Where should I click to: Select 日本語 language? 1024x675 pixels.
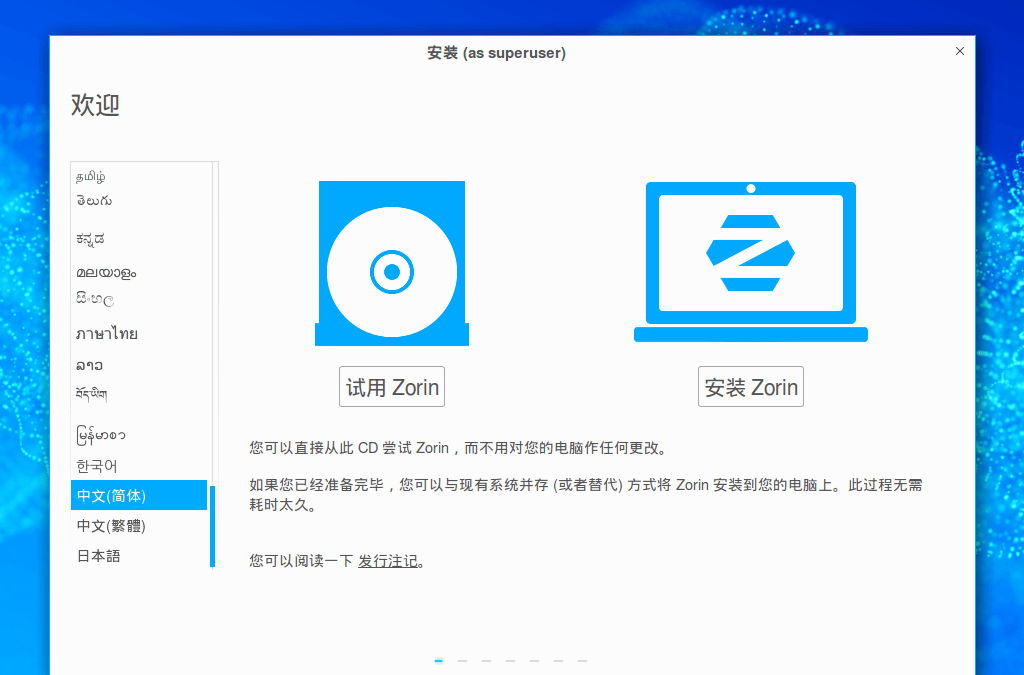(x=138, y=556)
